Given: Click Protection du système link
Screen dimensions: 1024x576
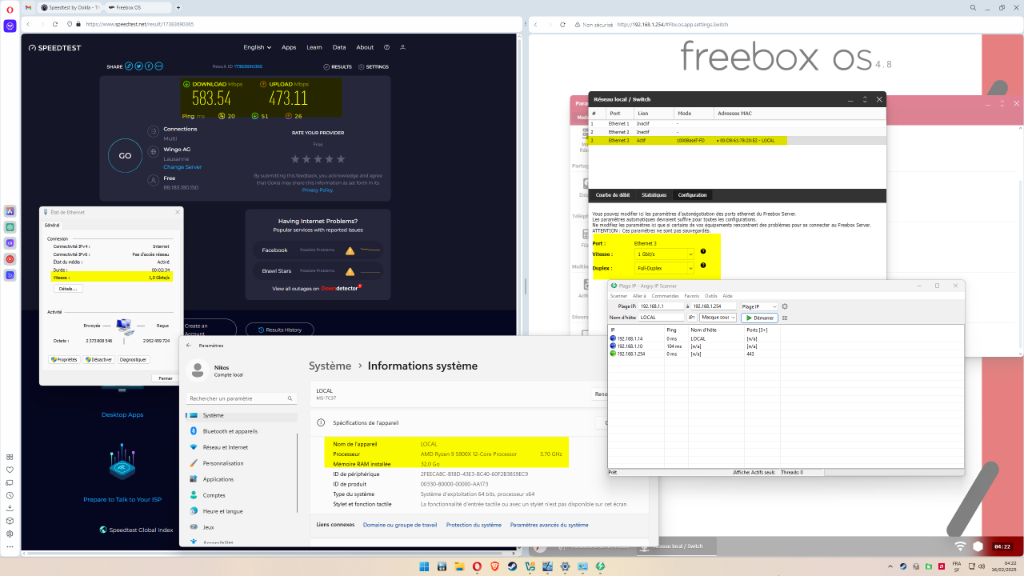Looking at the screenshot, I should [473, 525].
